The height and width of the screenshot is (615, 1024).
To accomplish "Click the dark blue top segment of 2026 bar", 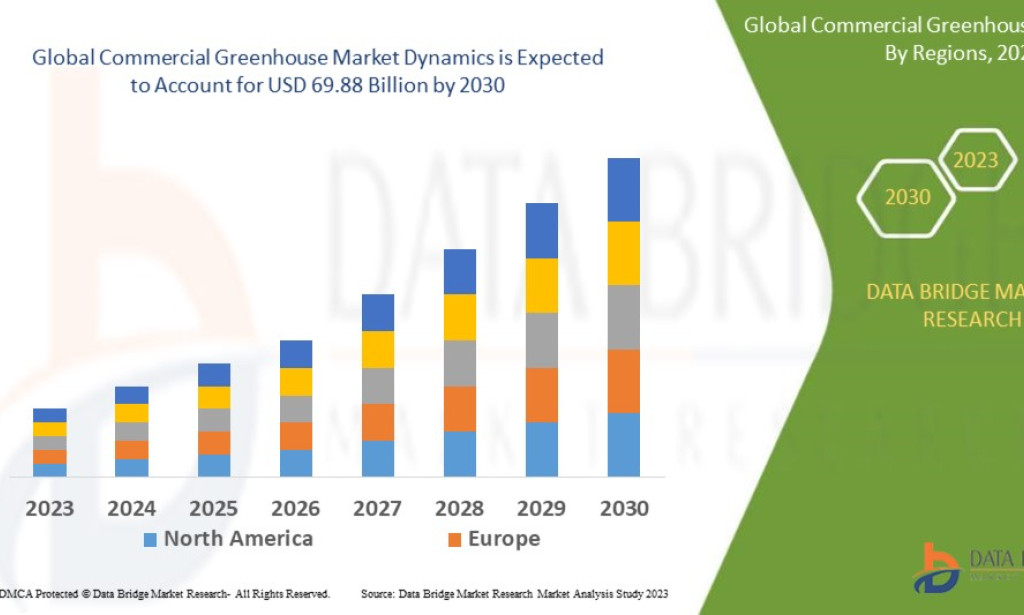I will click(296, 355).
